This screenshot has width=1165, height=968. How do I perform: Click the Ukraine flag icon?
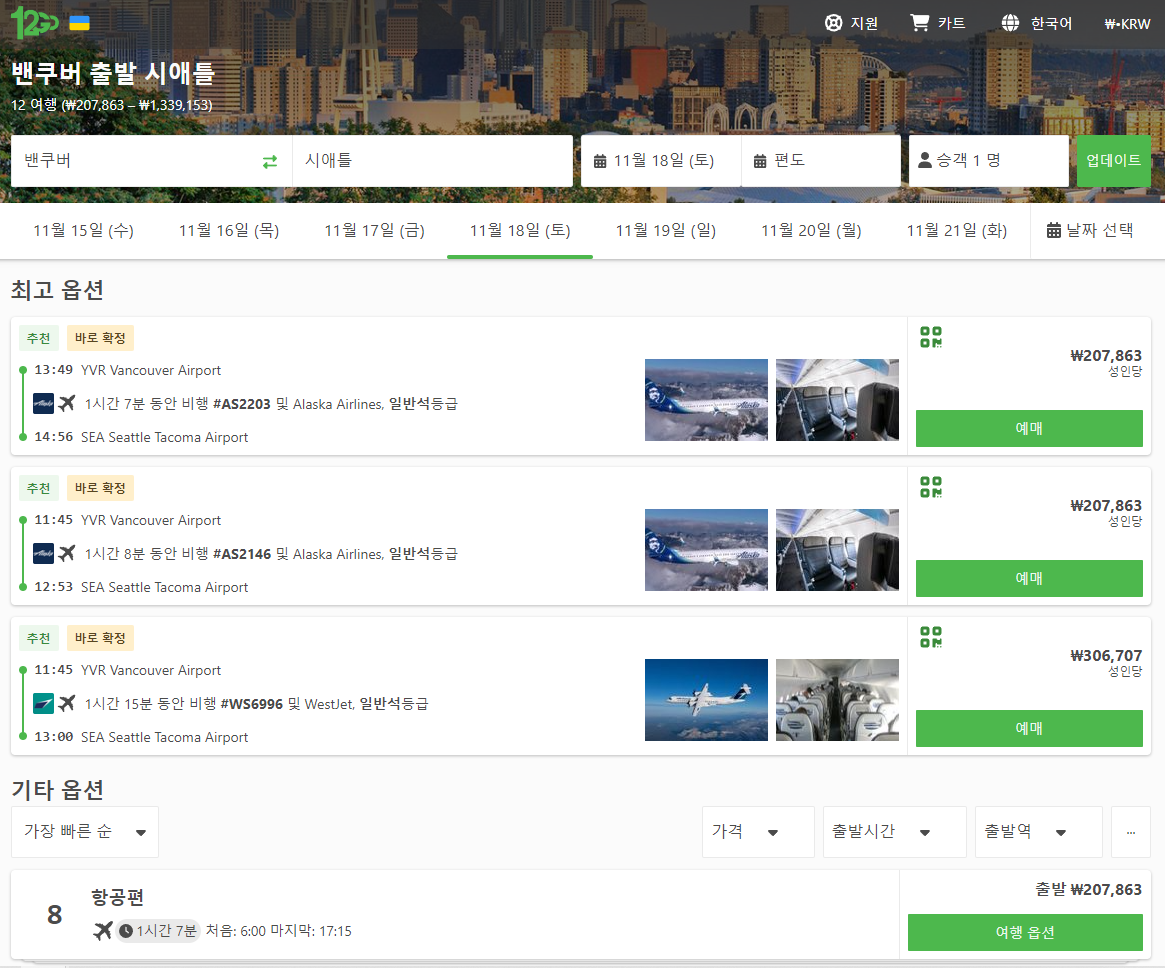(x=79, y=23)
